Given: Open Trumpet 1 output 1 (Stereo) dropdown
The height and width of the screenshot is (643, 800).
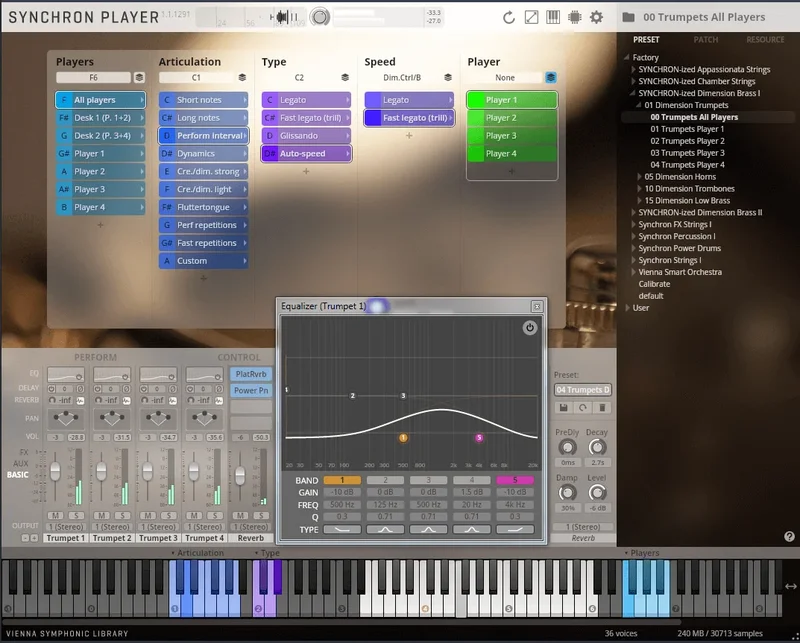Looking at the screenshot, I should pyautogui.click(x=66, y=527).
